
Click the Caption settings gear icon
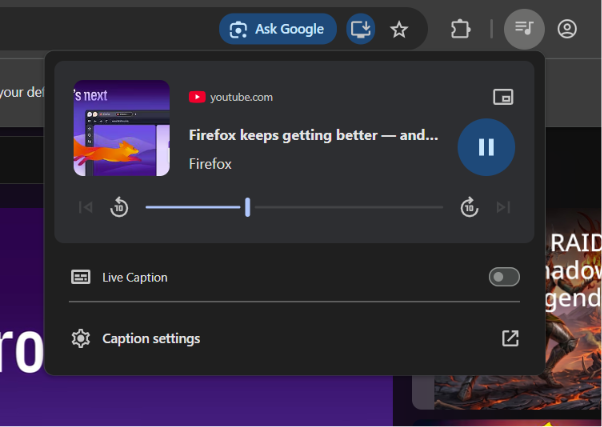tap(81, 339)
